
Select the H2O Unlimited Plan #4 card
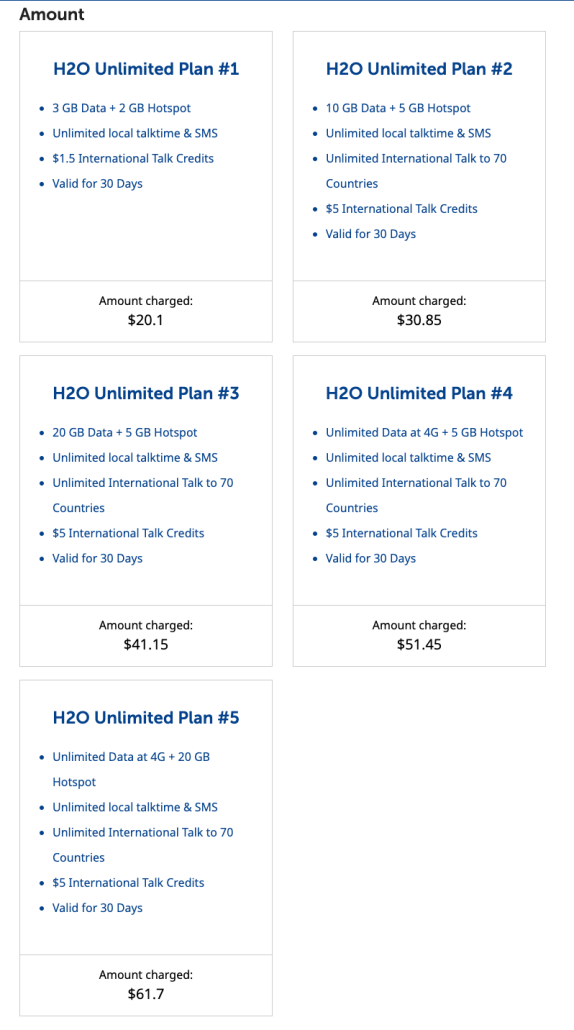click(419, 511)
